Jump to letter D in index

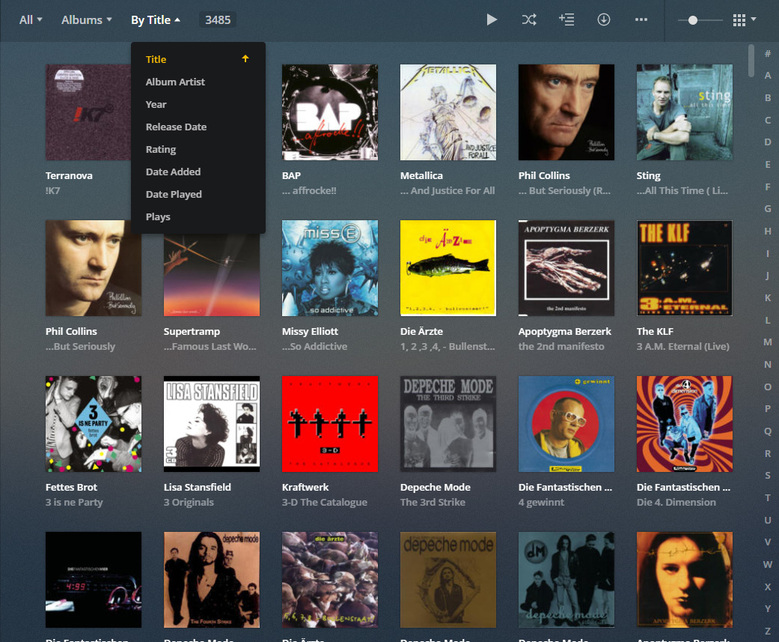point(768,142)
